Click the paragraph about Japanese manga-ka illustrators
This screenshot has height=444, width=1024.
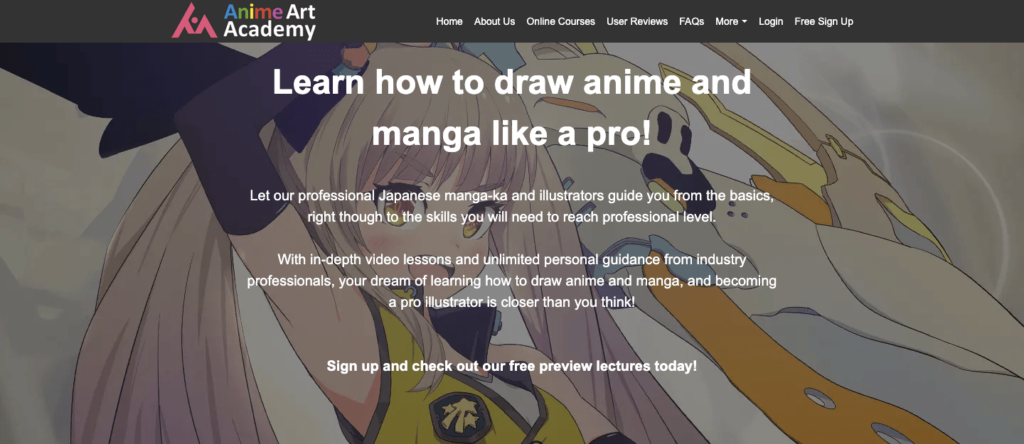click(x=512, y=206)
